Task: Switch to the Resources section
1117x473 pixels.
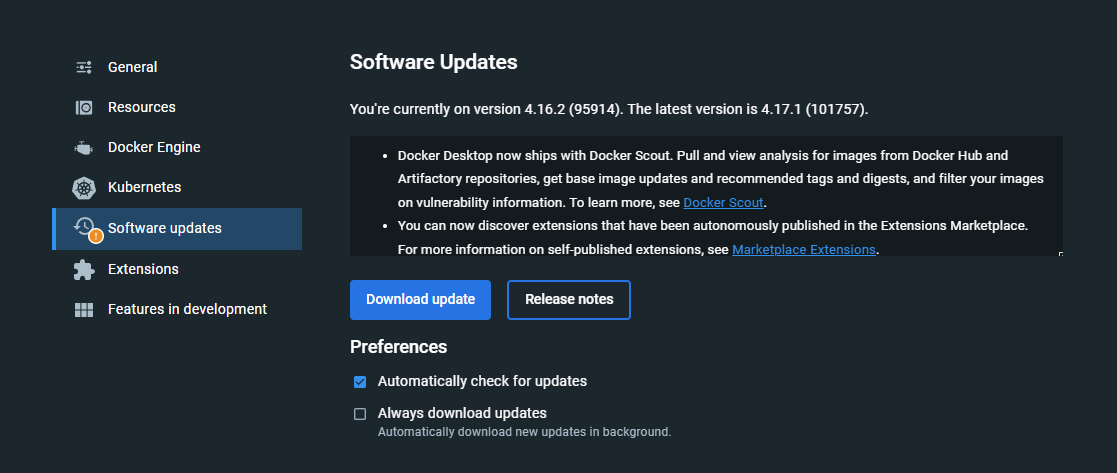Action: (142, 107)
